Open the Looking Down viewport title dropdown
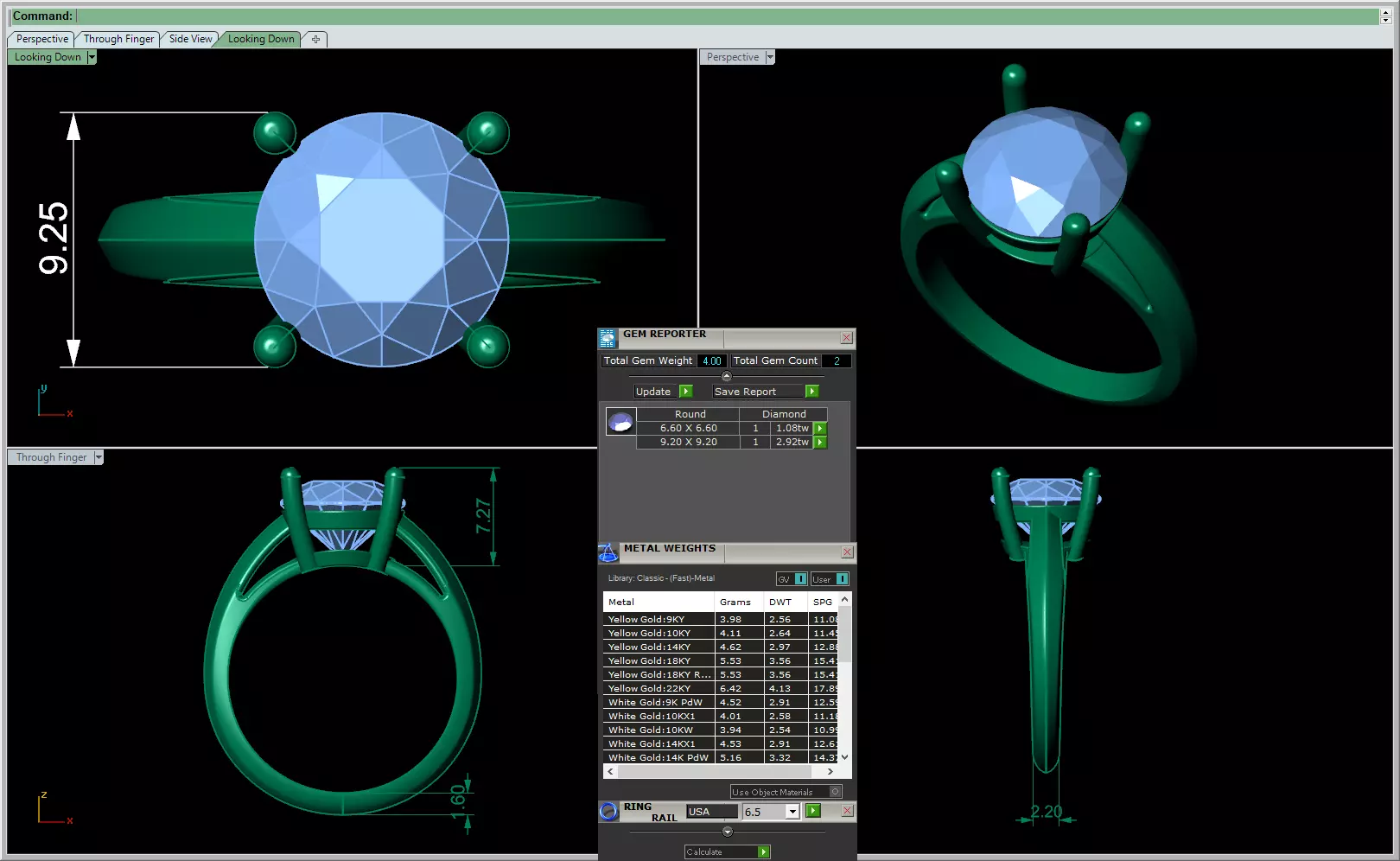 [92, 57]
